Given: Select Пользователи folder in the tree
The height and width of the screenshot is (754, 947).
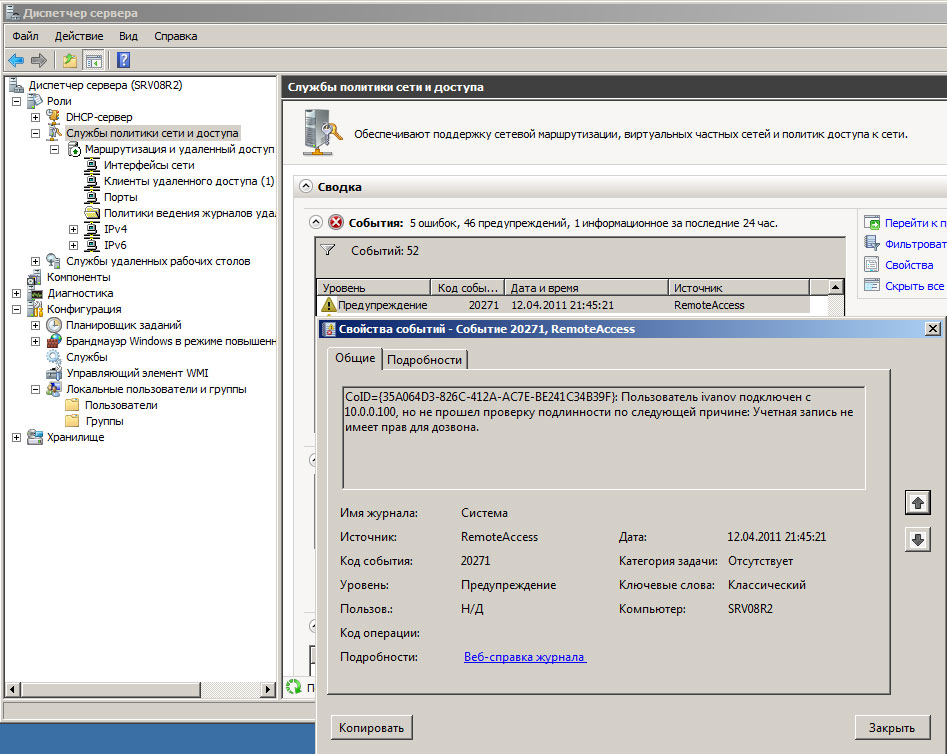Looking at the screenshot, I should click(x=121, y=405).
